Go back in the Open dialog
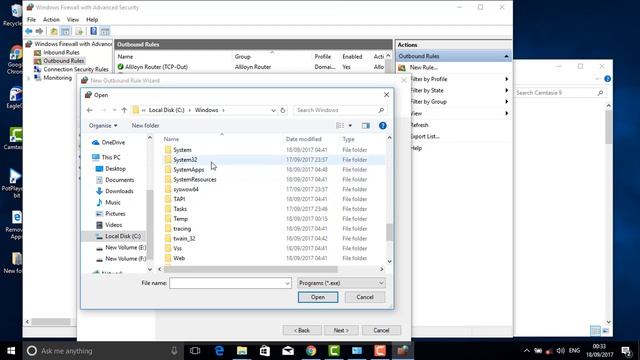The image size is (640, 360). [x=90, y=110]
